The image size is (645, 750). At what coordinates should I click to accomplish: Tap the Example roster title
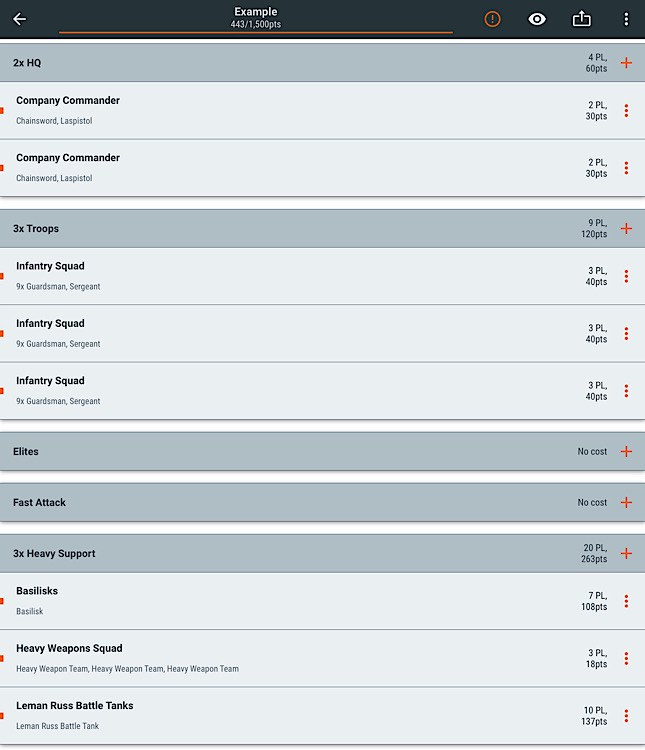(x=256, y=11)
